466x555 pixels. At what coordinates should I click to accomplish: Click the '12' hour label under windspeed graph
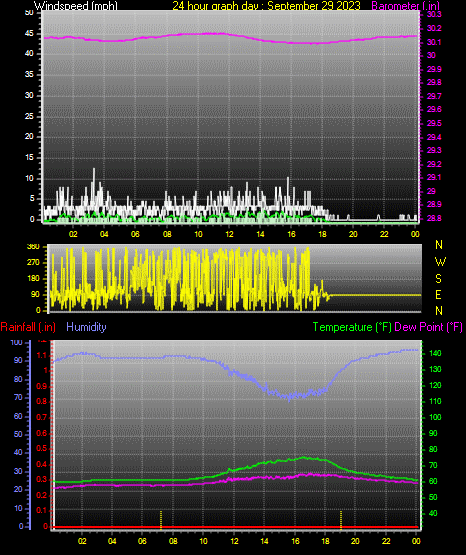click(x=229, y=234)
